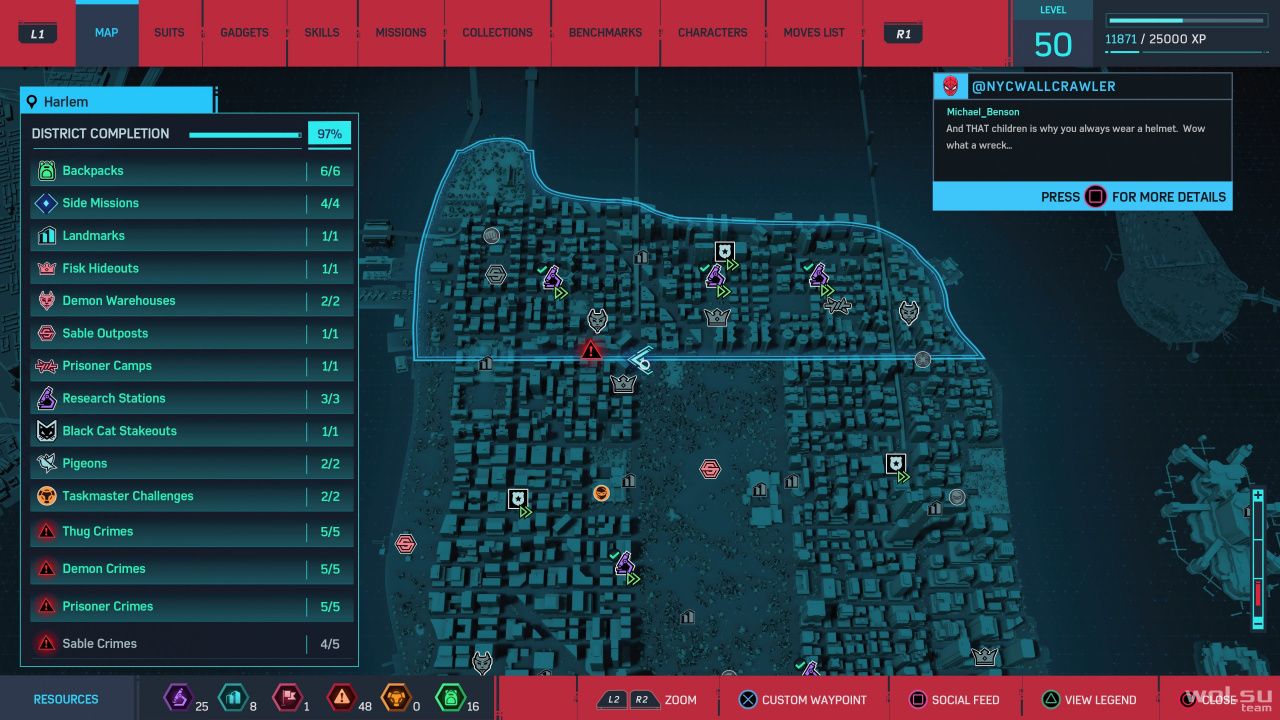This screenshot has height=720, width=1280.
Task: Click the XP progress bar under the level
Action: tap(1187, 21)
